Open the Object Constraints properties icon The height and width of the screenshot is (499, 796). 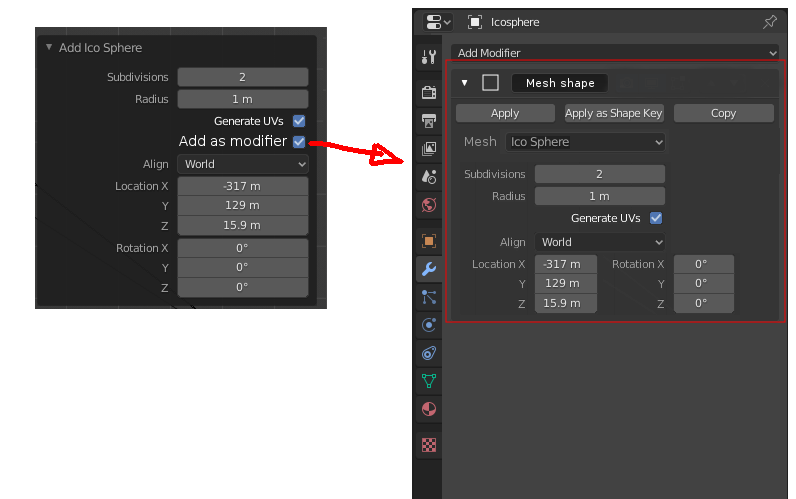click(x=429, y=353)
